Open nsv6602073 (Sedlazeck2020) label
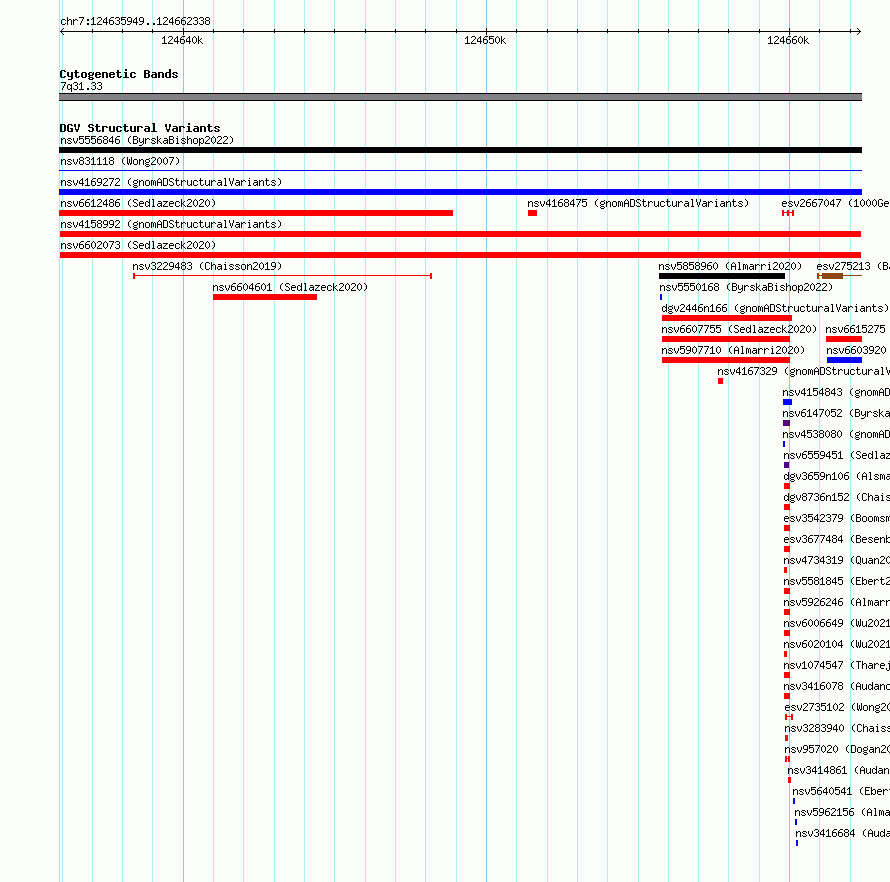890x882 pixels. click(x=138, y=245)
